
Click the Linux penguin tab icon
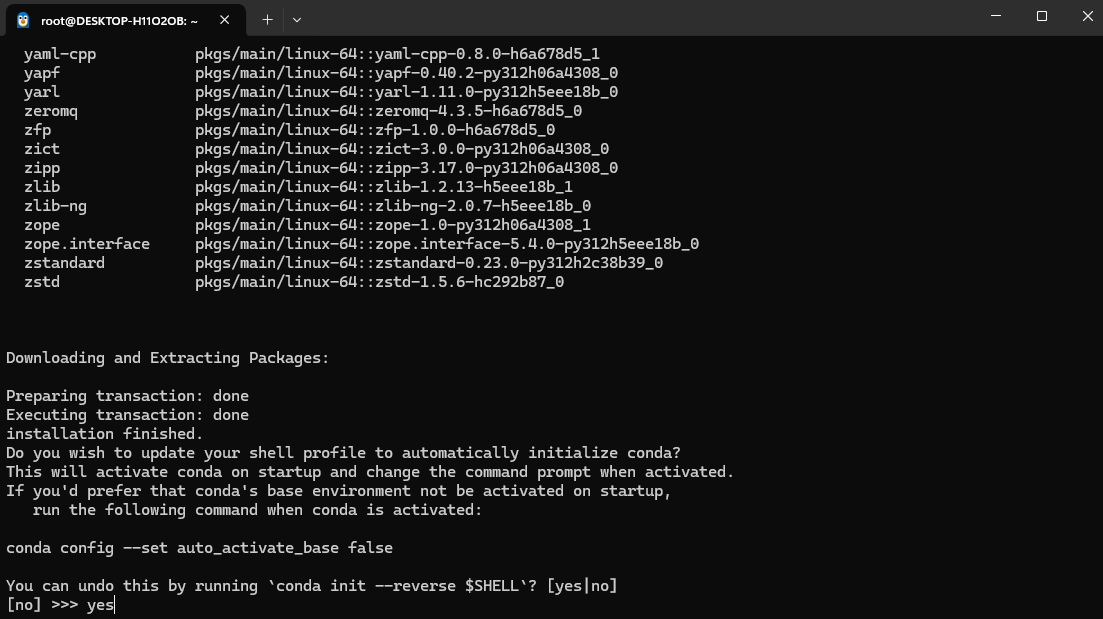click(x=23, y=20)
